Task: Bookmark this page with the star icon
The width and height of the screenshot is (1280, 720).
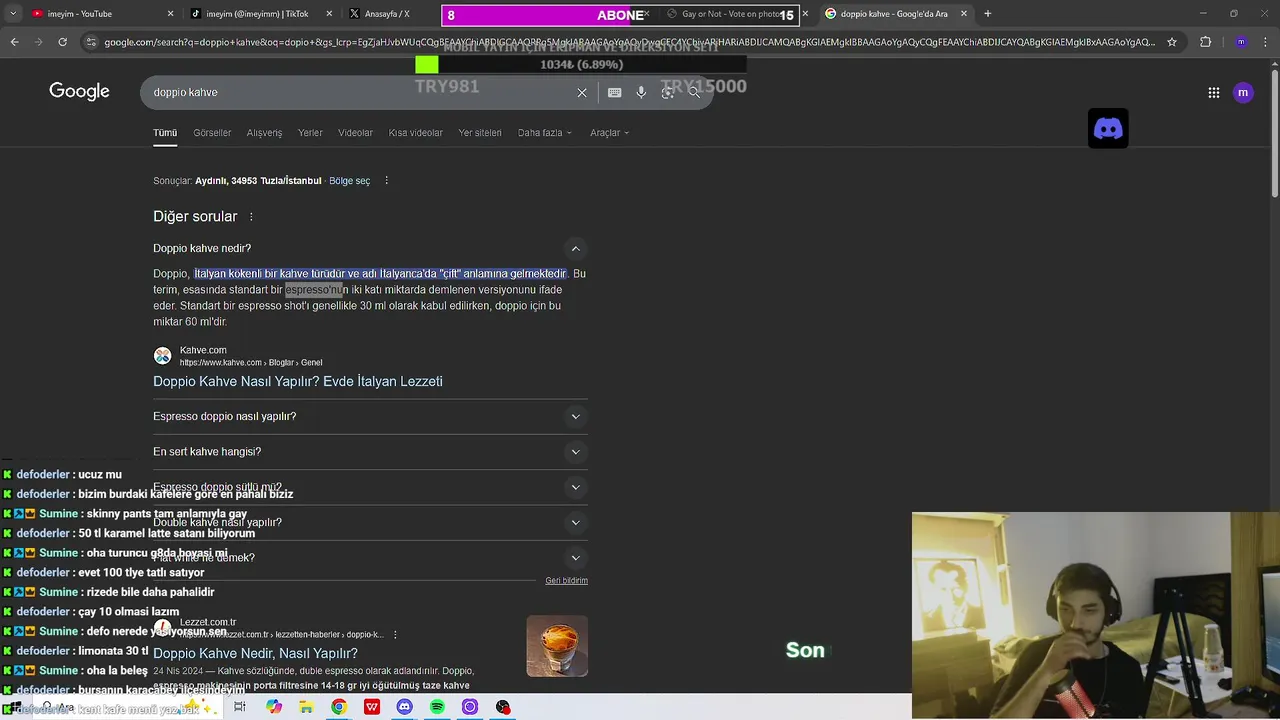Action: click(1172, 42)
